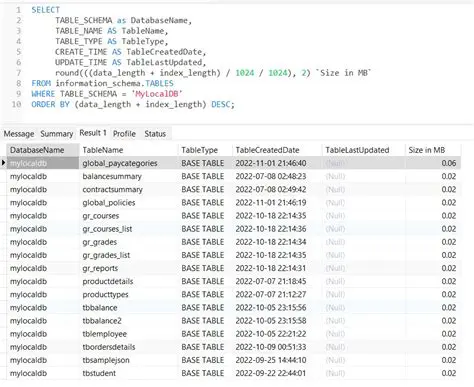Switch to the Status tab
The image size is (474, 387).
[x=155, y=134]
